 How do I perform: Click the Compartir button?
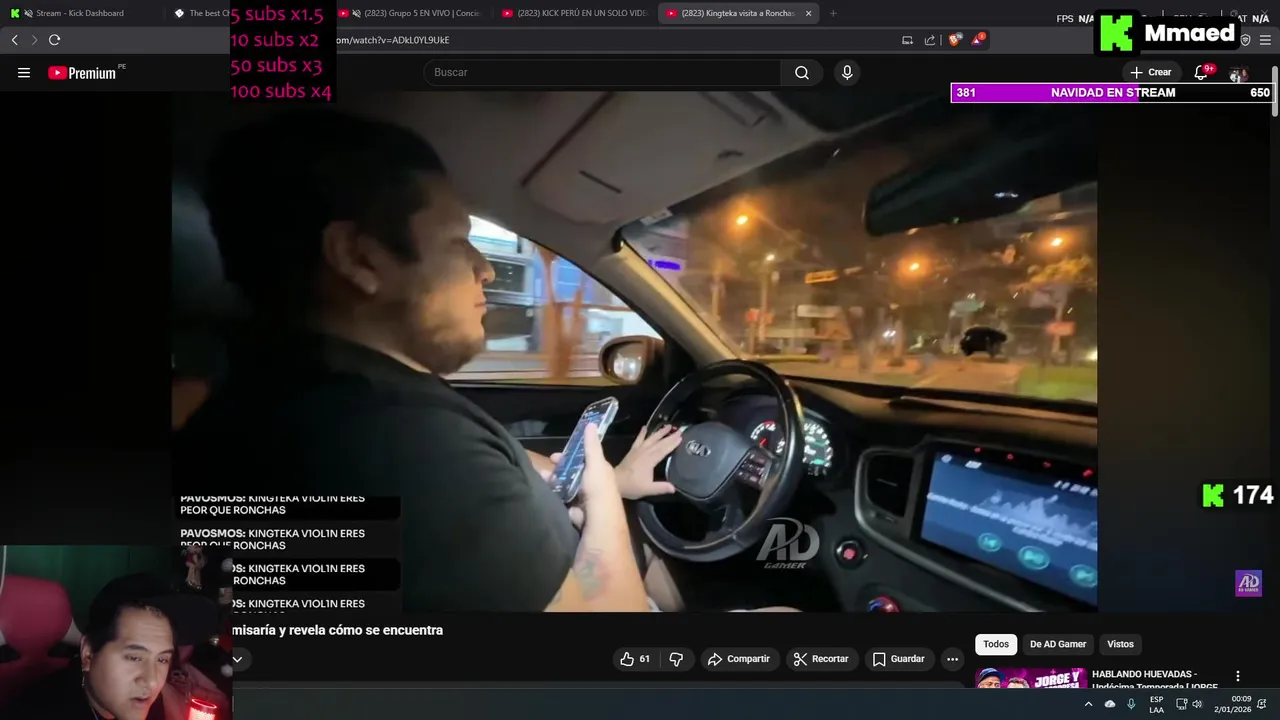[x=739, y=659]
